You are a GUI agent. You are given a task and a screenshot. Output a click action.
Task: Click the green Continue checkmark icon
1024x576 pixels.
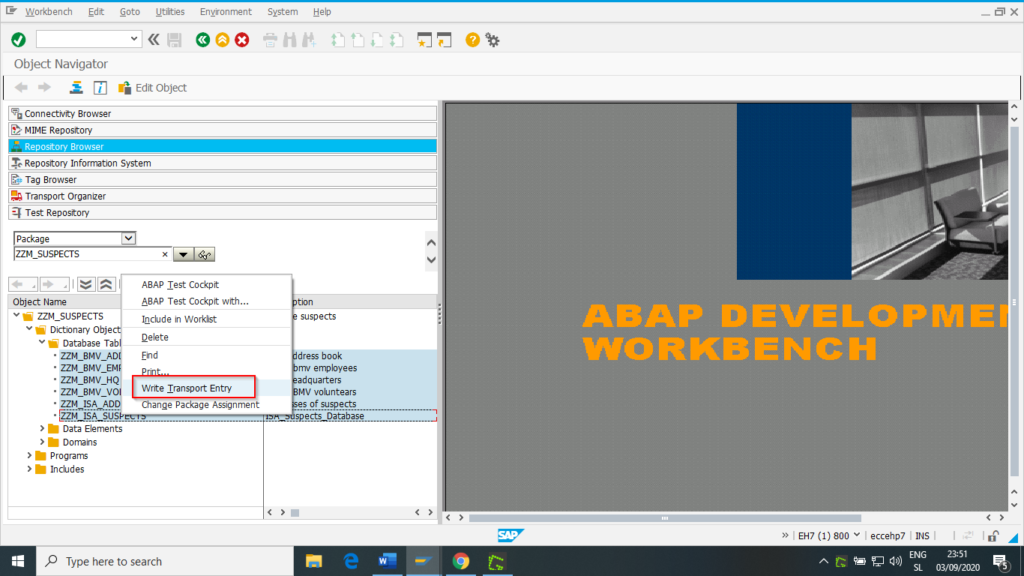16,39
